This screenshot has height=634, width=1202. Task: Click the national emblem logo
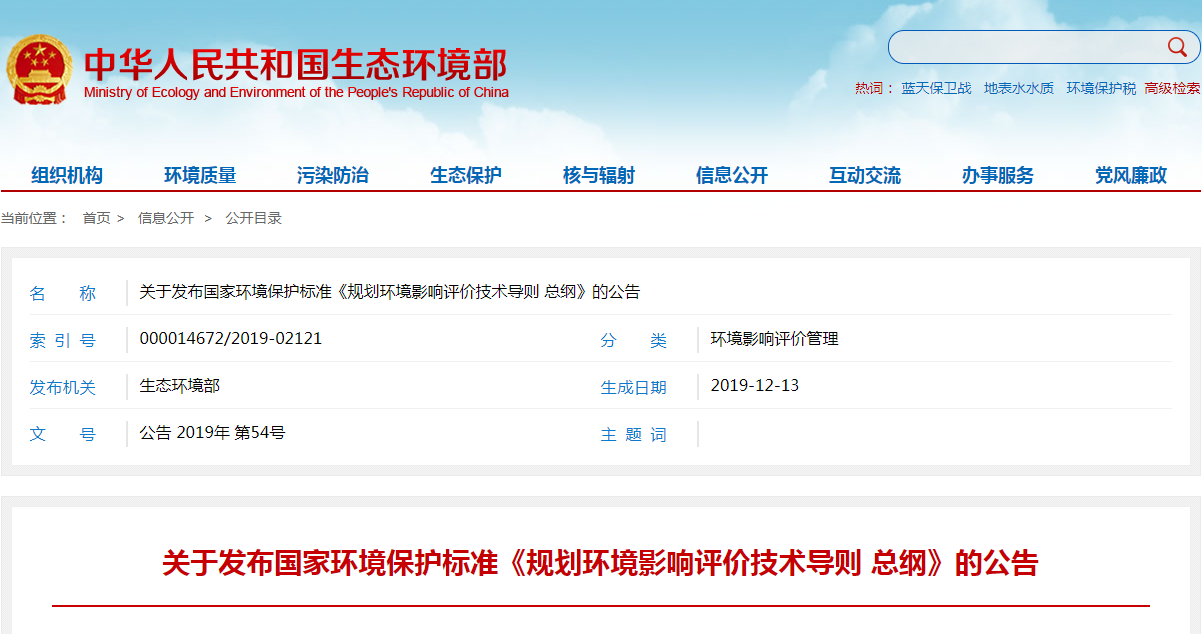38,65
